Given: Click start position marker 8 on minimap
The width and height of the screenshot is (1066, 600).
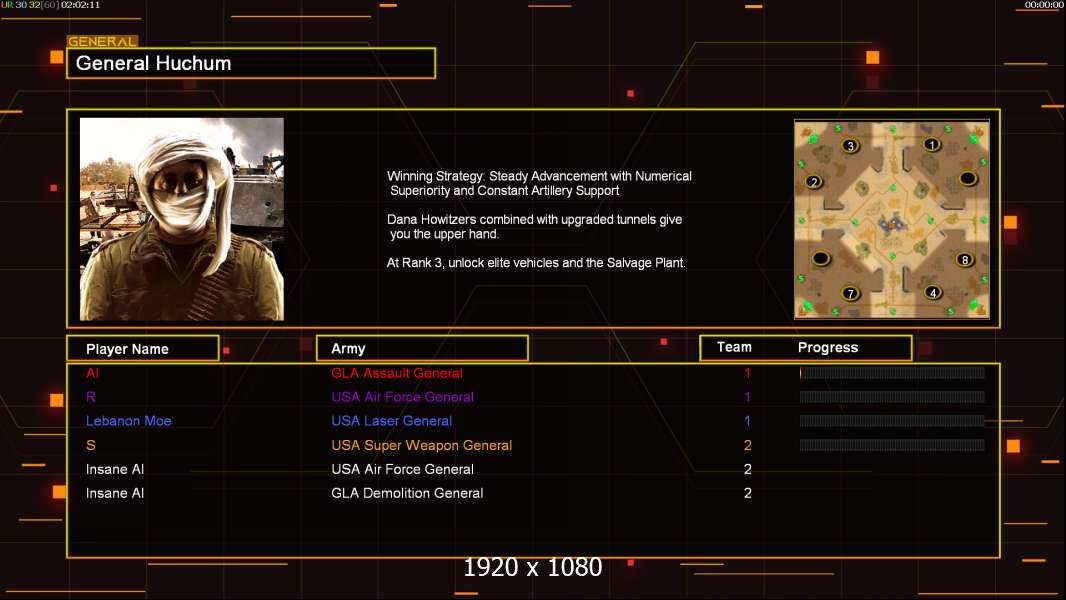Looking at the screenshot, I should pos(964,259).
